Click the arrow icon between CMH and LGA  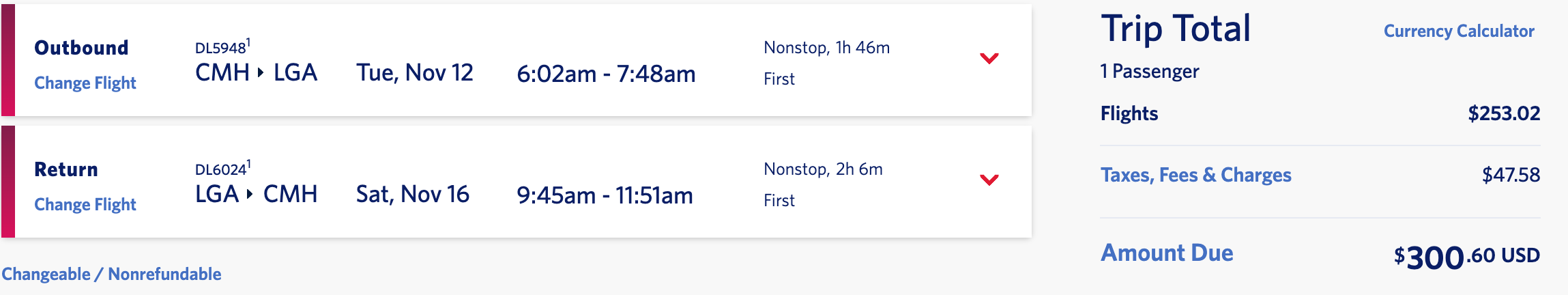pos(261,73)
